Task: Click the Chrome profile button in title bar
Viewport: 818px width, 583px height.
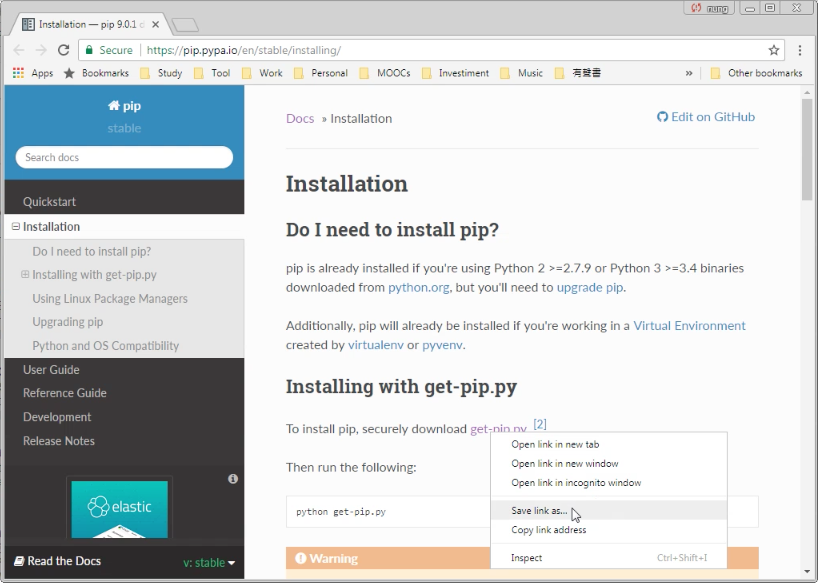Action: (709, 8)
